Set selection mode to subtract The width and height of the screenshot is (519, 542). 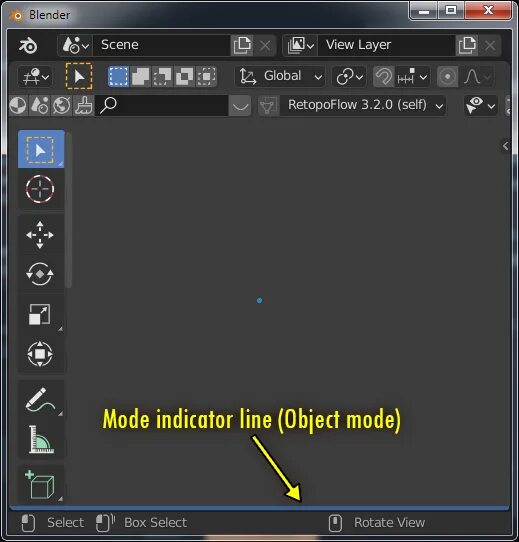(x=163, y=76)
